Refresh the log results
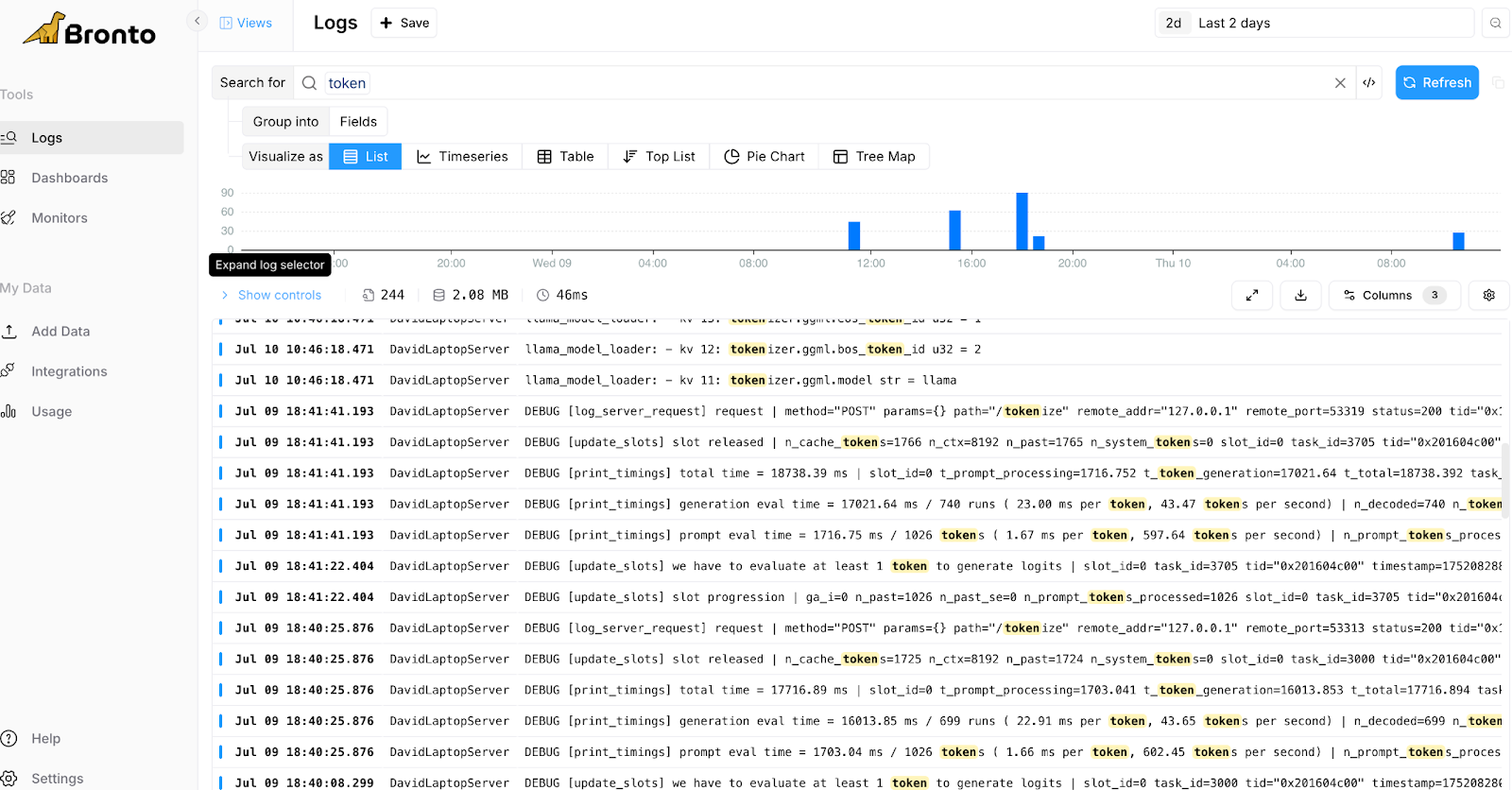This screenshot has height=790, width=1512. [1436, 83]
